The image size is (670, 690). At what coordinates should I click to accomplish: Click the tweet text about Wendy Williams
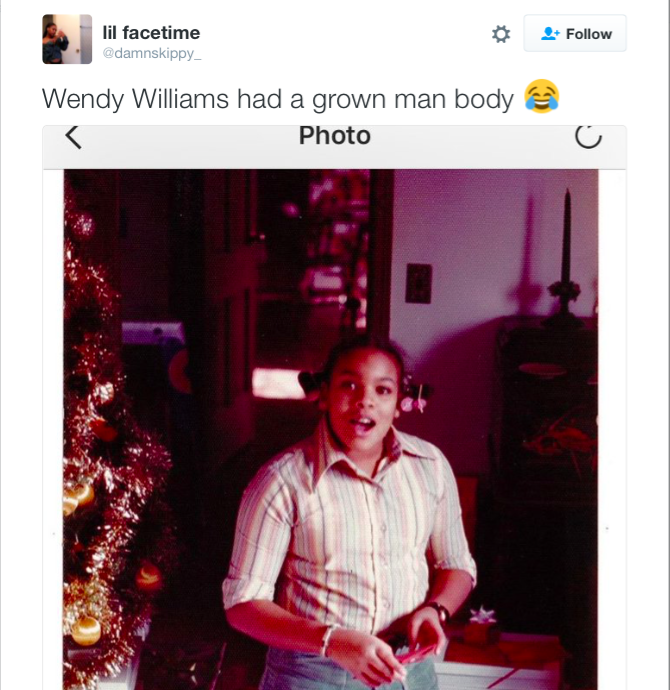click(278, 98)
